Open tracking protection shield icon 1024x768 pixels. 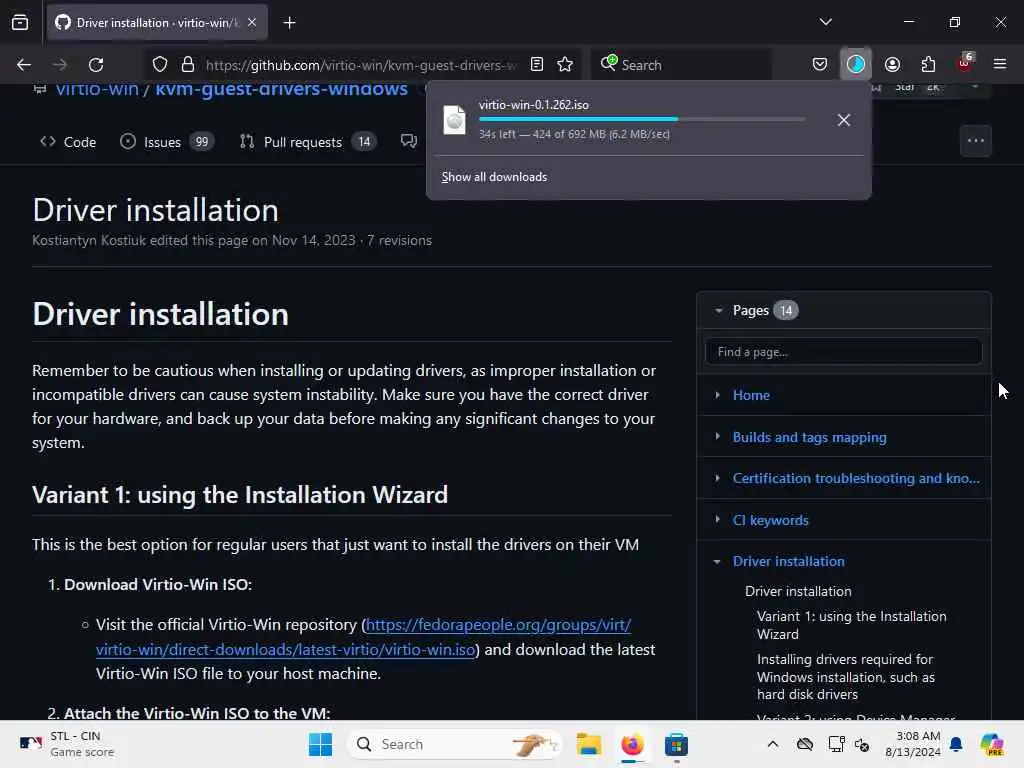(160, 65)
